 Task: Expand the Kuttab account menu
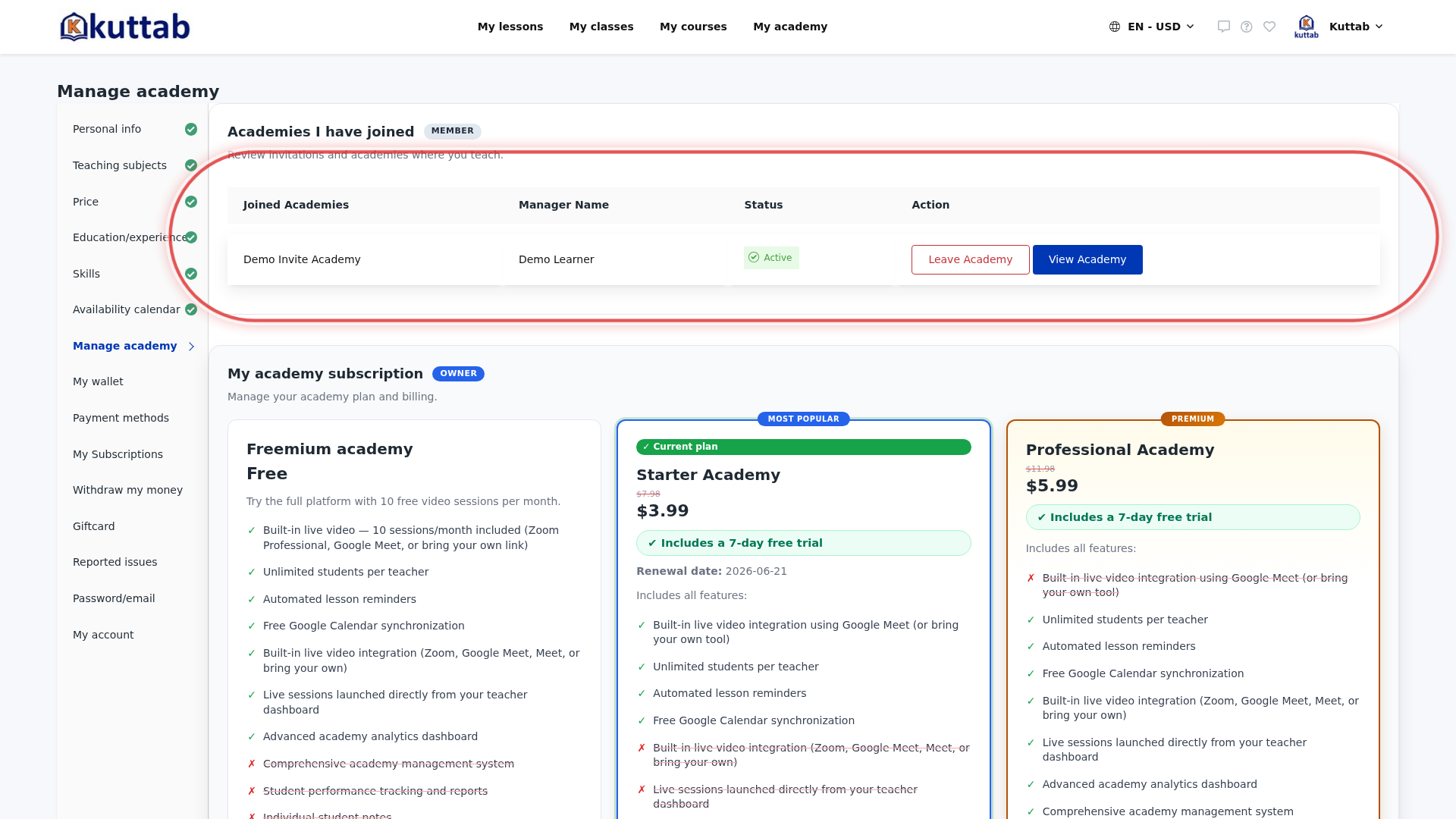coord(1356,27)
